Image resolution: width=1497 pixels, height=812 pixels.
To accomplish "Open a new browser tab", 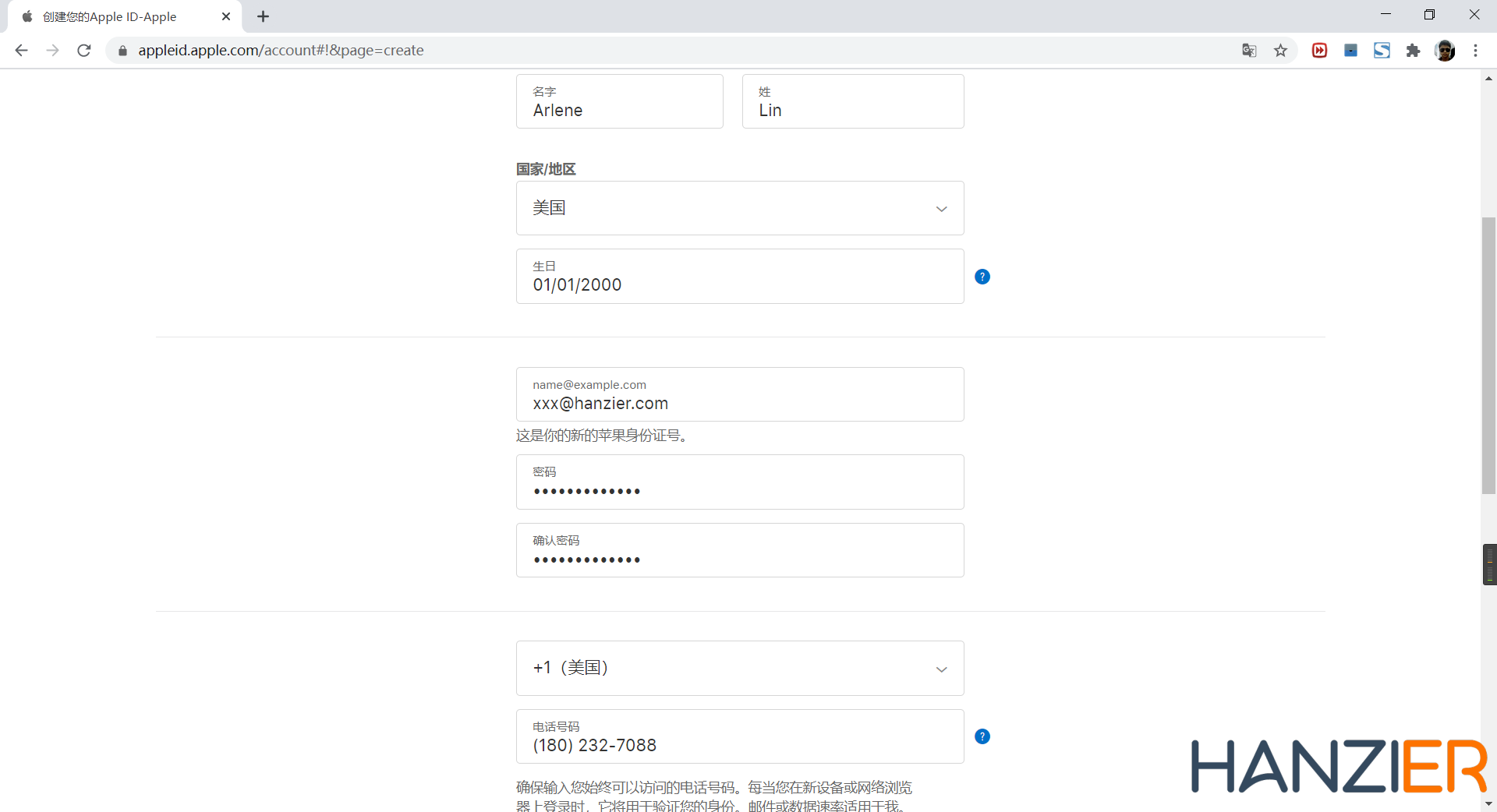I will (264, 16).
